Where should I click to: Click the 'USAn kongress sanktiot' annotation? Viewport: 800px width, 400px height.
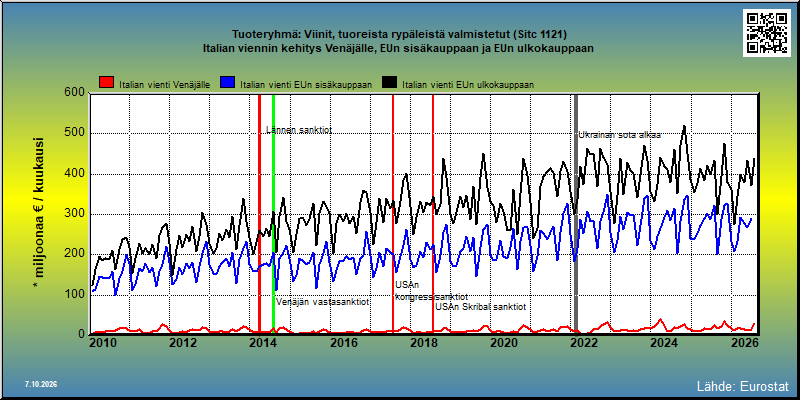pyautogui.click(x=431, y=291)
